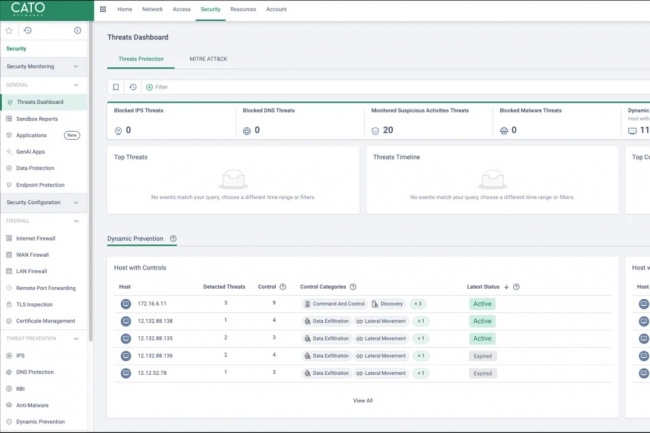Click the favorites star icon in sidebar

(x=10, y=30)
